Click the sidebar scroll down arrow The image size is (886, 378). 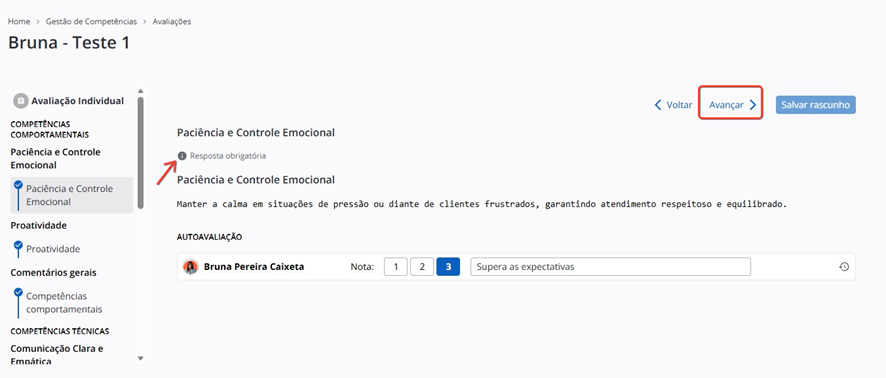click(141, 358)
